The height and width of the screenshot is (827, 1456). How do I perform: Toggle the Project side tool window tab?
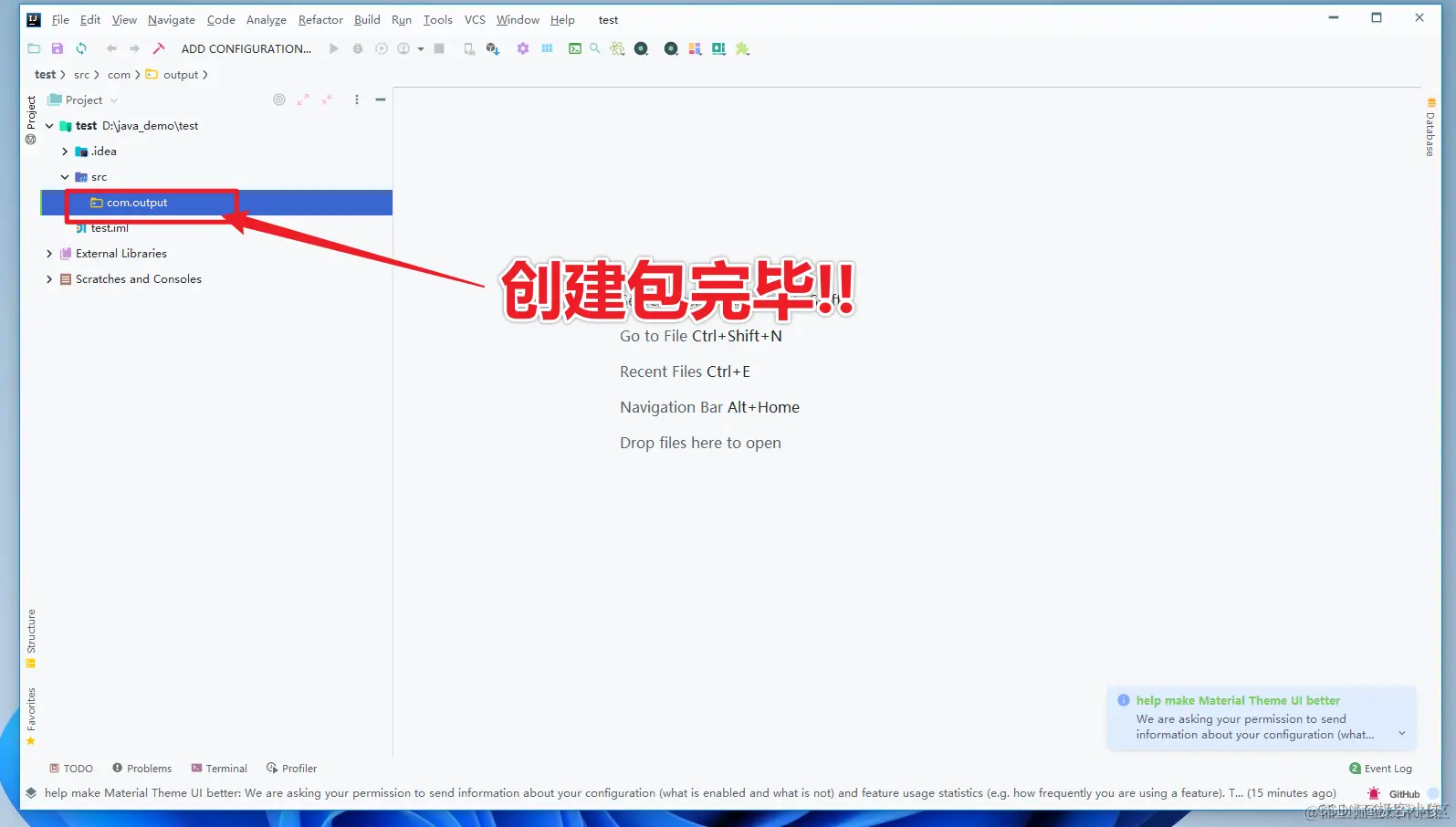coord(31,120)
